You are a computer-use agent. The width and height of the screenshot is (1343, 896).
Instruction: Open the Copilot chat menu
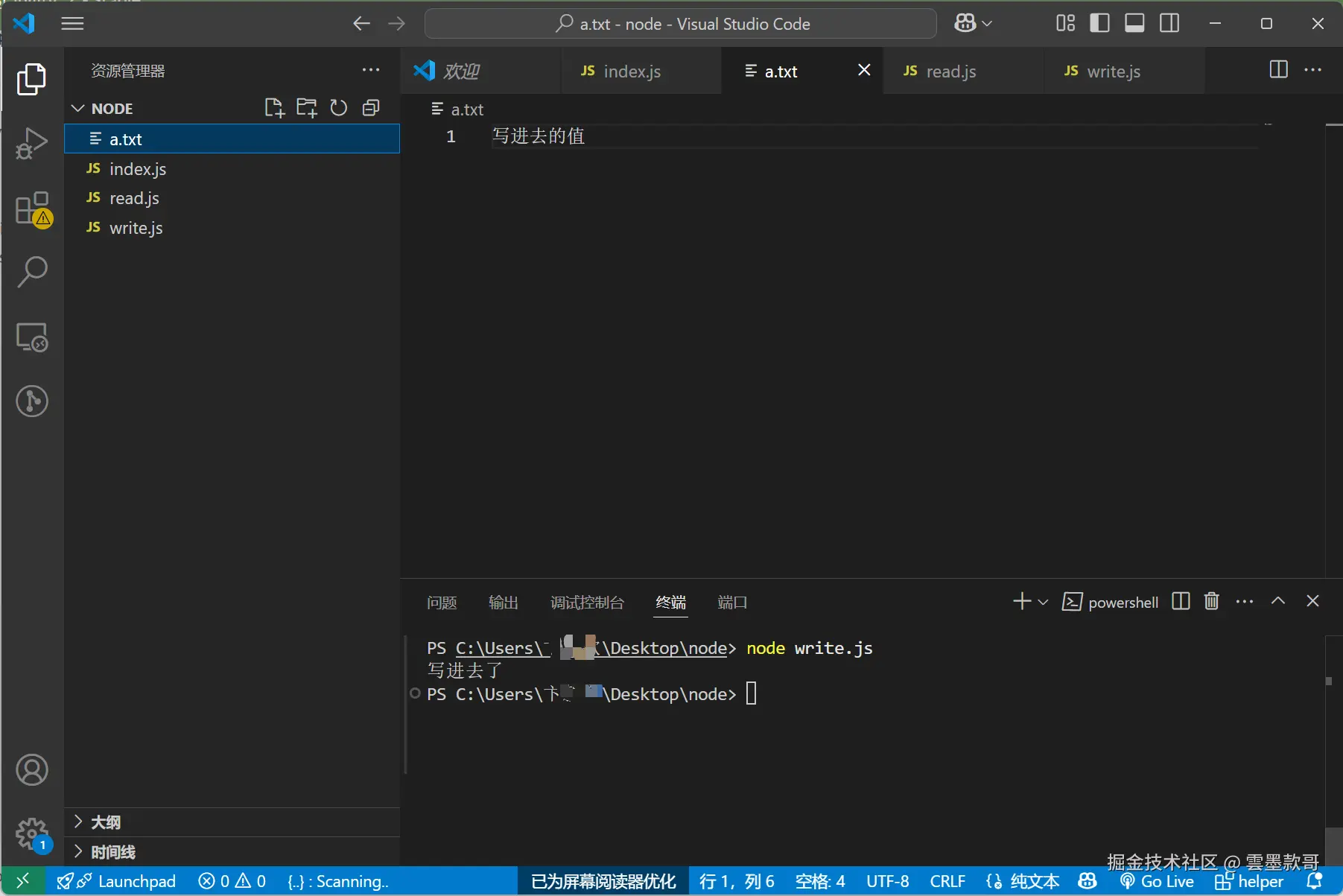tap(973, 24)
